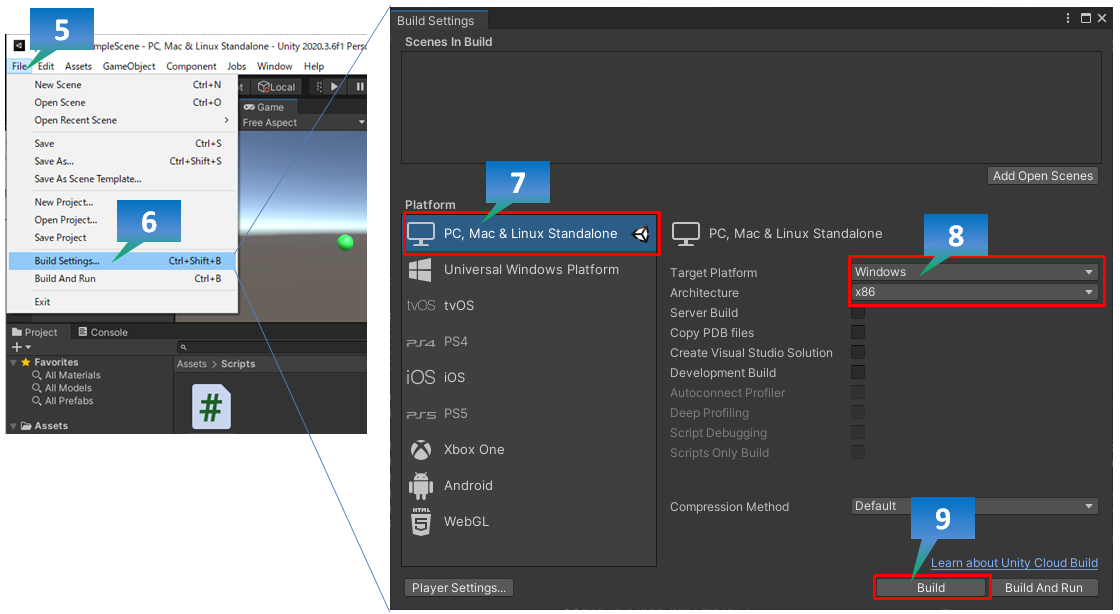This screenshot has height=614, width=1120.
Task: Choose New Project... menu entry
Action: [x=123, y=203]
